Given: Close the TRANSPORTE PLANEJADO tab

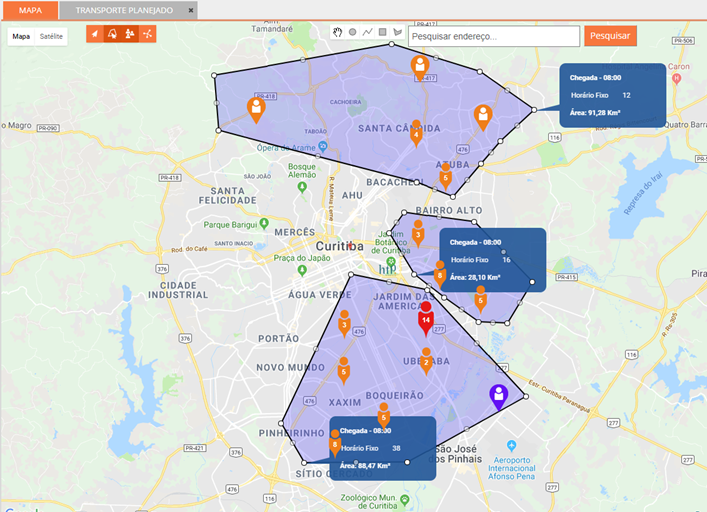Looking at the screenshot, I should pos(191,10).
